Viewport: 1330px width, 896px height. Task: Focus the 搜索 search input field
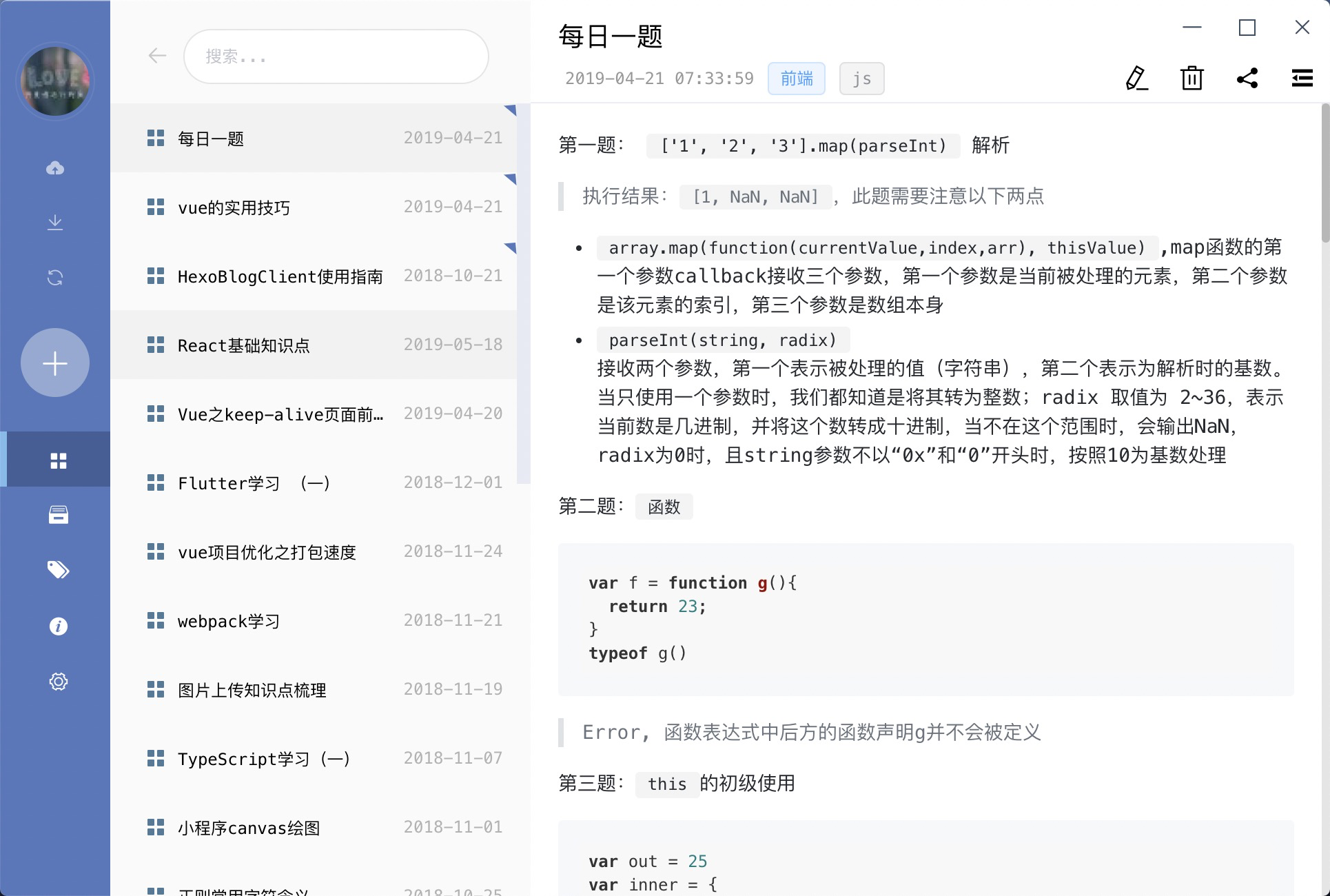pyautogui.click(x=336, y=57)
